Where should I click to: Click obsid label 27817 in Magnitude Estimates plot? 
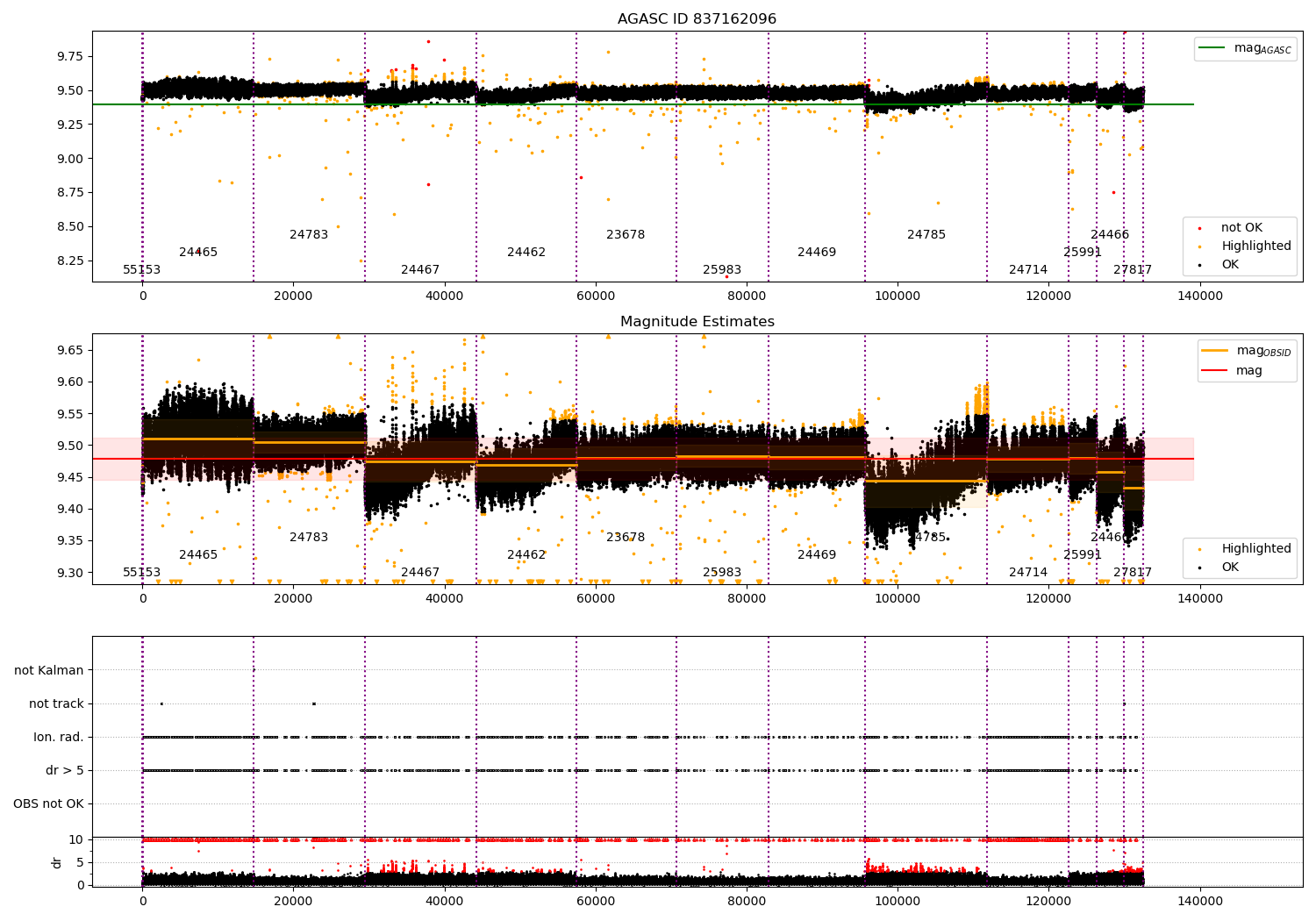tap(1133, 573)
